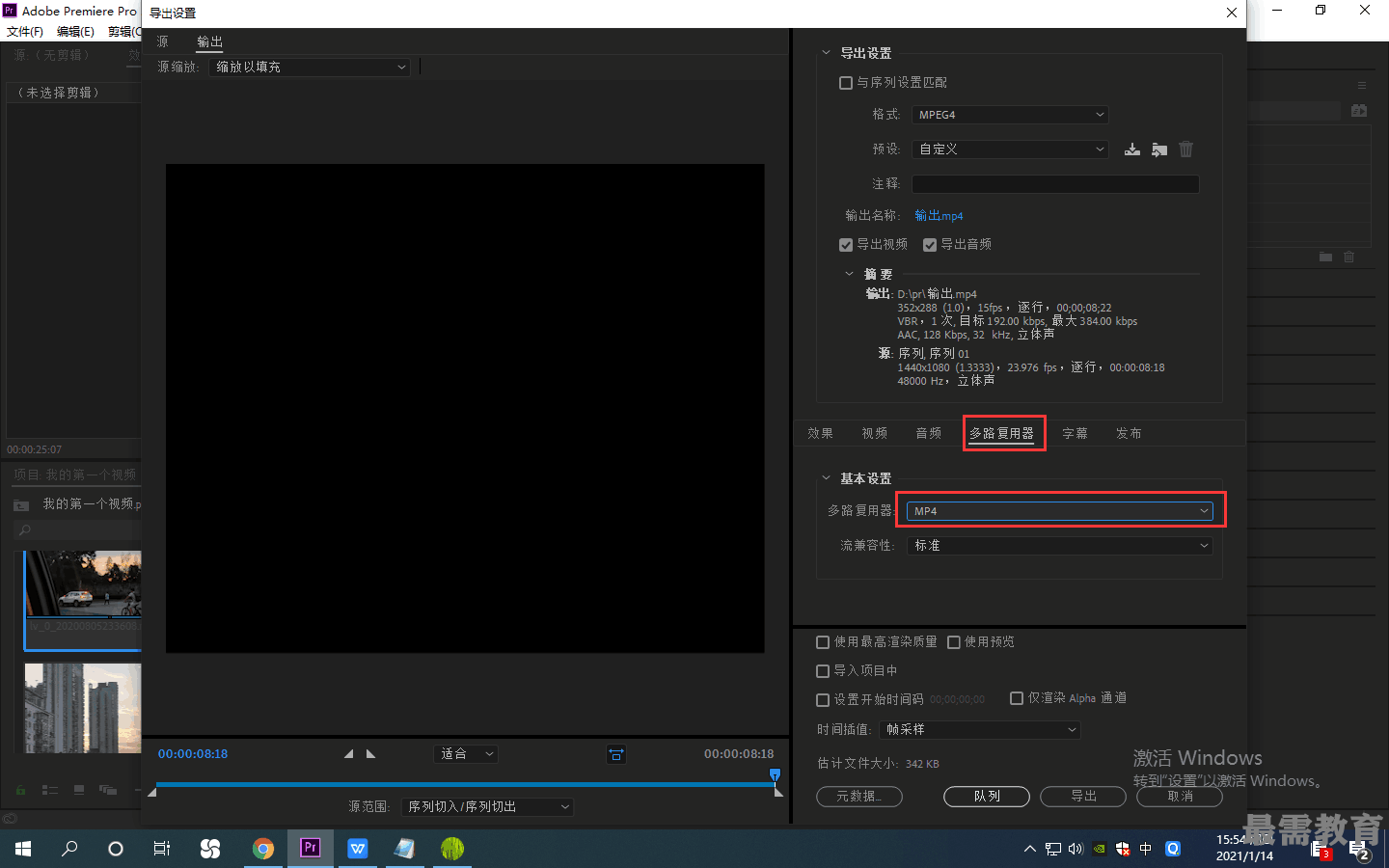Click the set in-point triangle icon
Image resolution: width=1389 pixels, height=868 pixels.
point(349,754)
